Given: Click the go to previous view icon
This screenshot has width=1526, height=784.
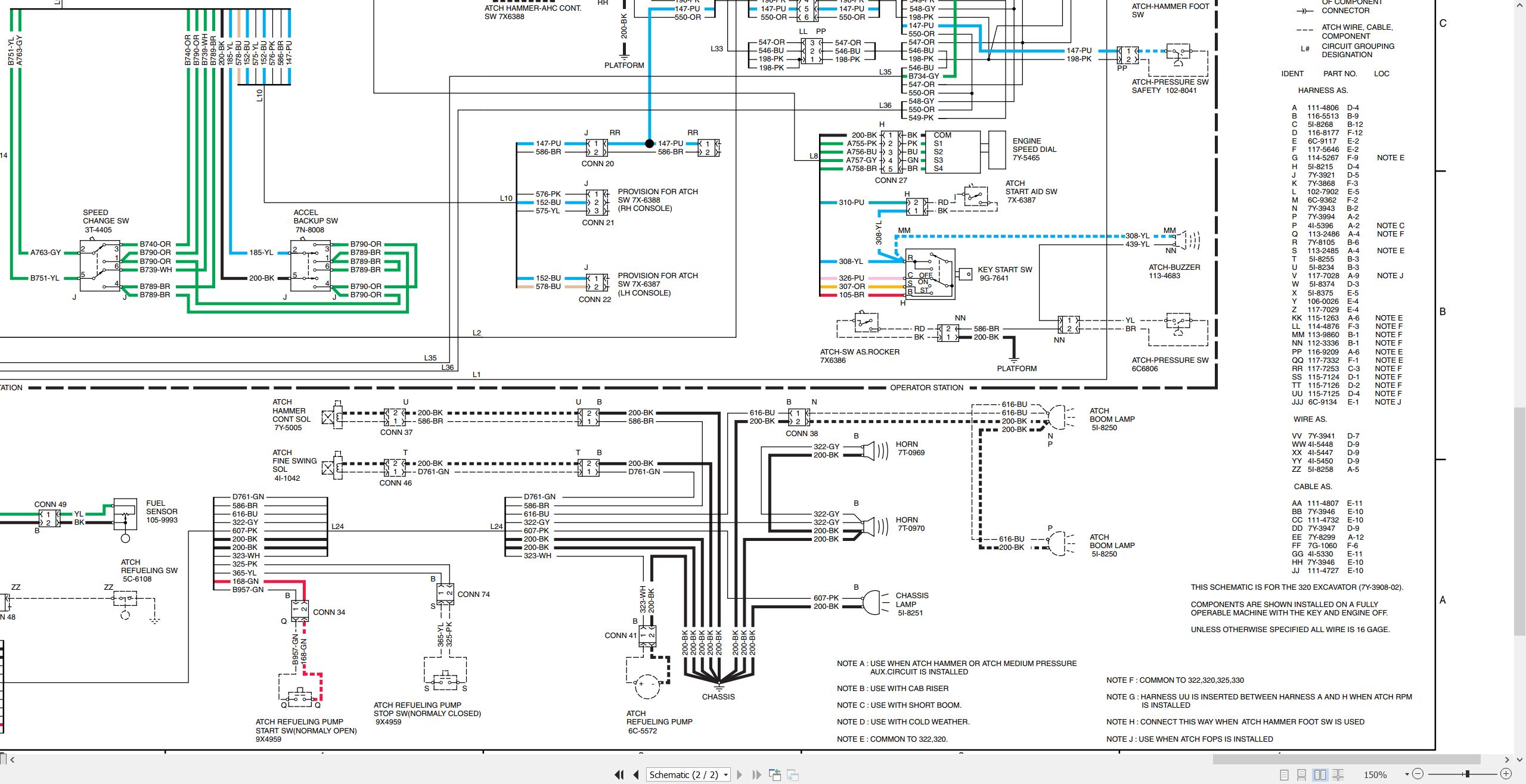Looking at the screenshot, I should [x=775, y=774].
